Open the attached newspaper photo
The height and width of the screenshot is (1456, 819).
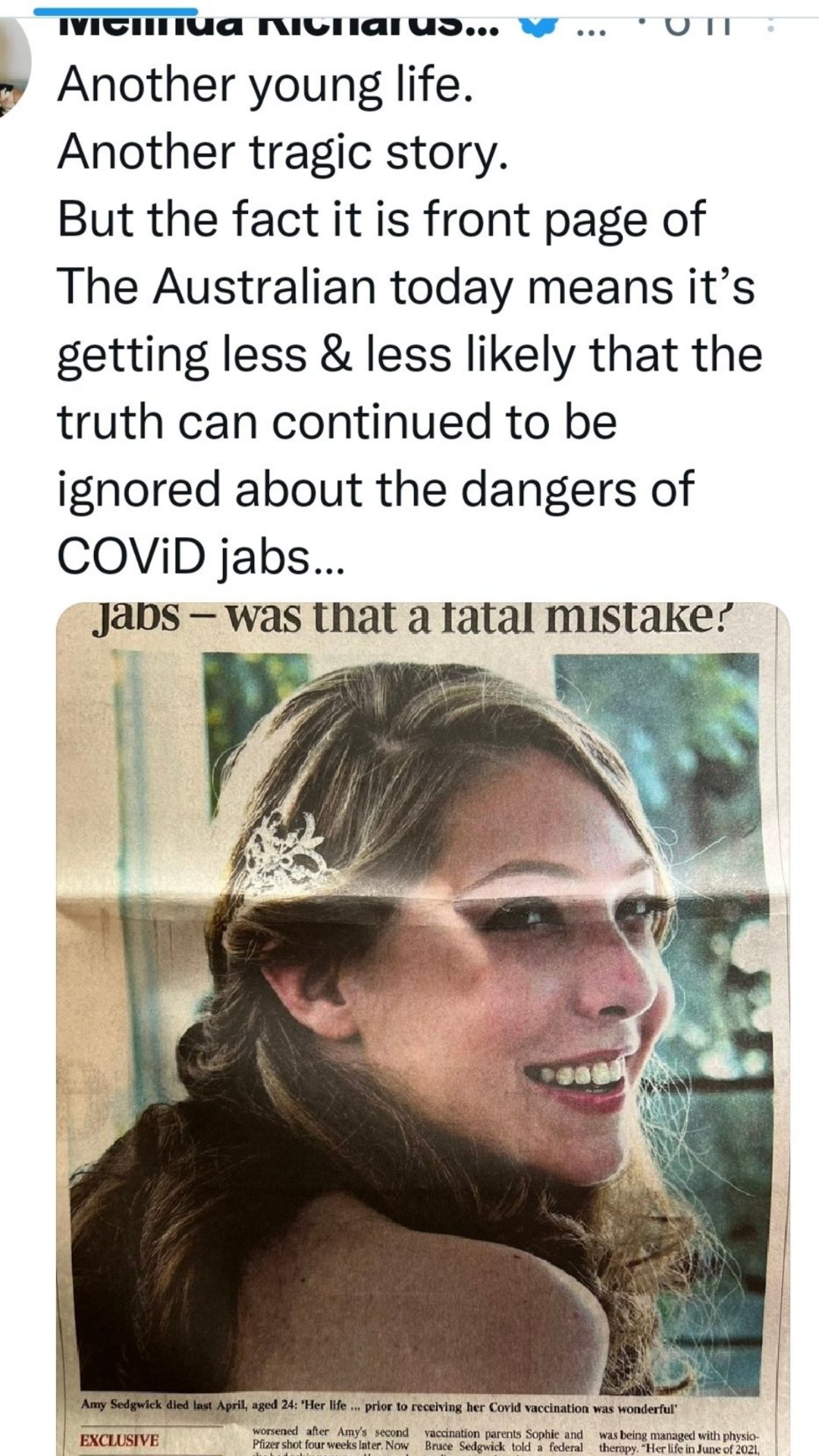(423, 1029)
